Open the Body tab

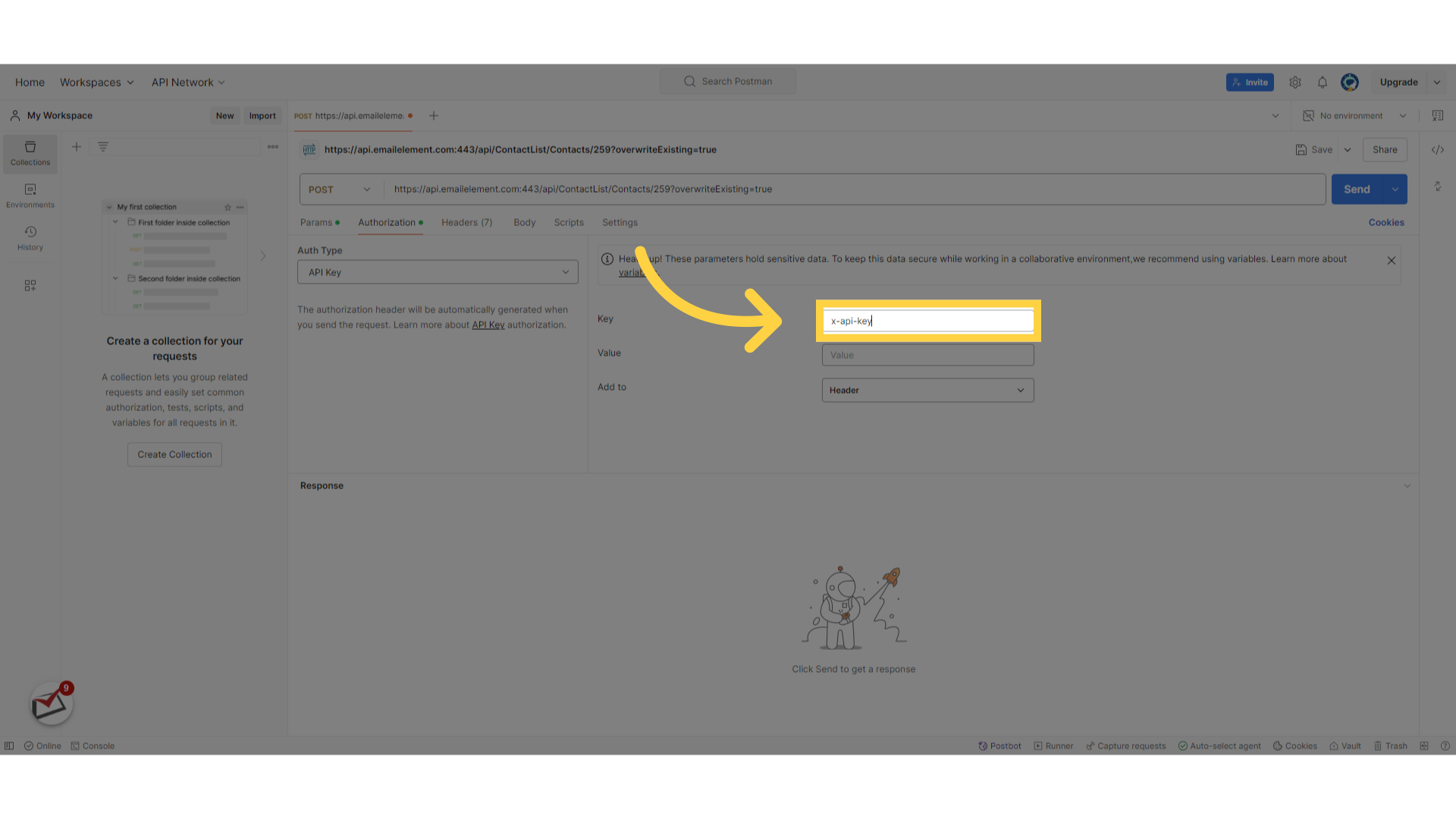525,223
